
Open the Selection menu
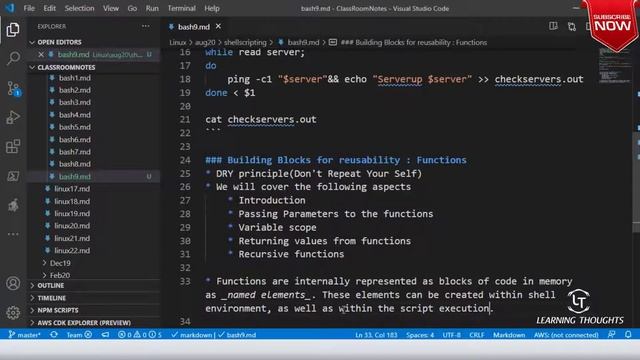click(79, 8)
